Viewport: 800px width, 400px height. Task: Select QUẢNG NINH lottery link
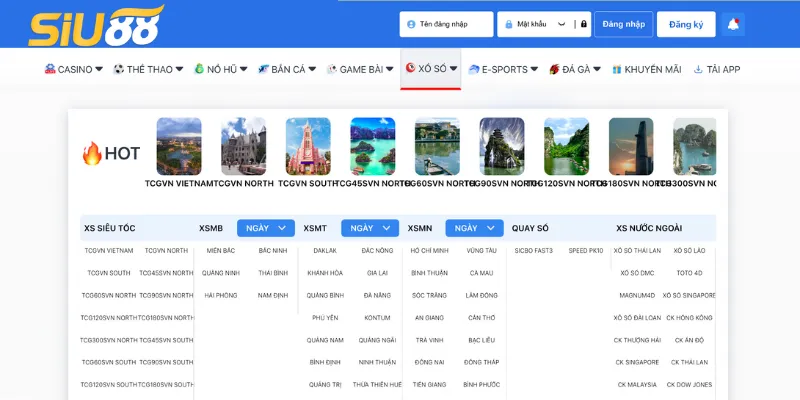[x=221, y=273]
